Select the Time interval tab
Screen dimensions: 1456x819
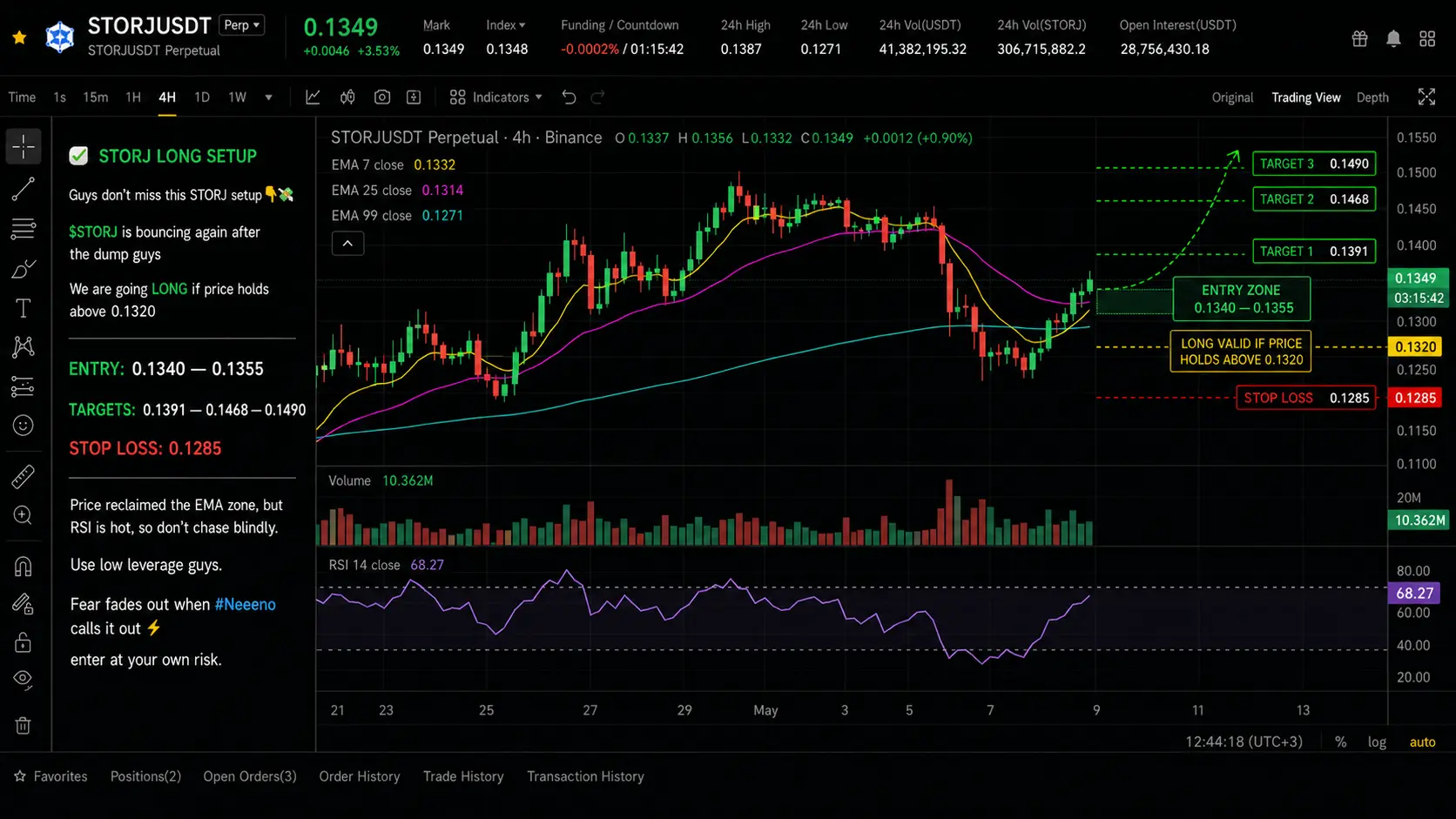(22, 97)
